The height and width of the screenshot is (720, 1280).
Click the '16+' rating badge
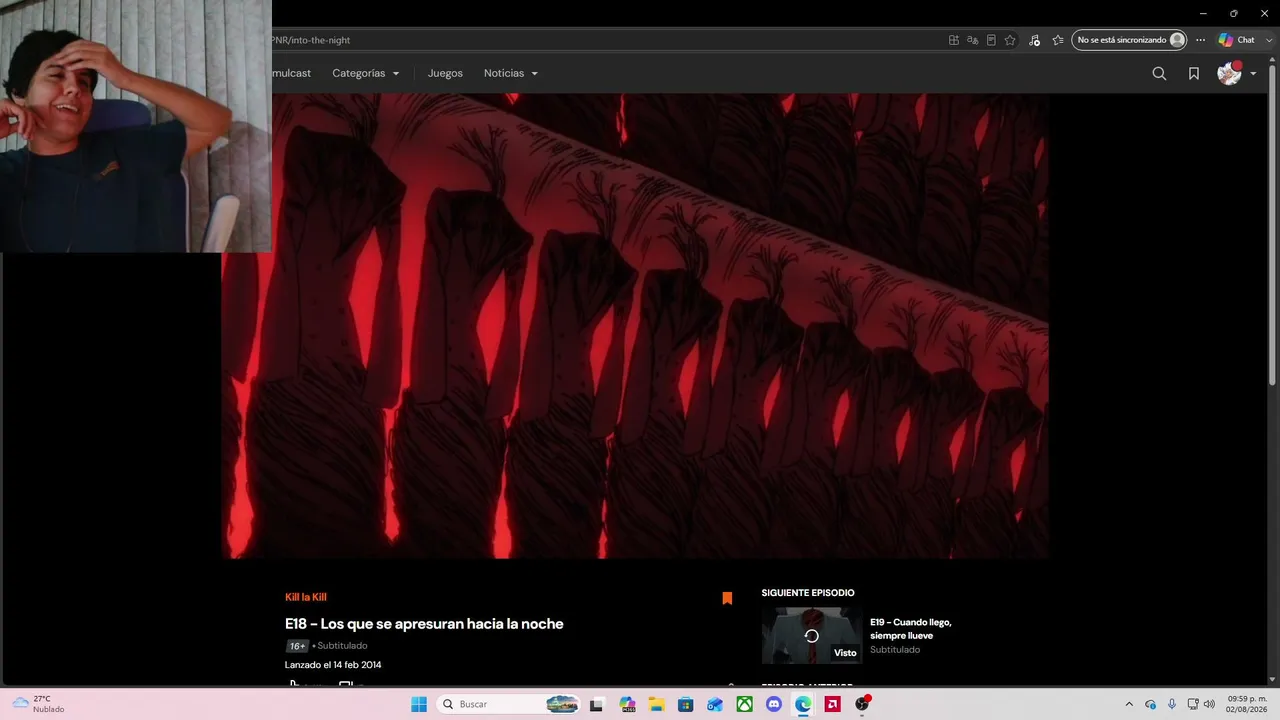[297, 646]
